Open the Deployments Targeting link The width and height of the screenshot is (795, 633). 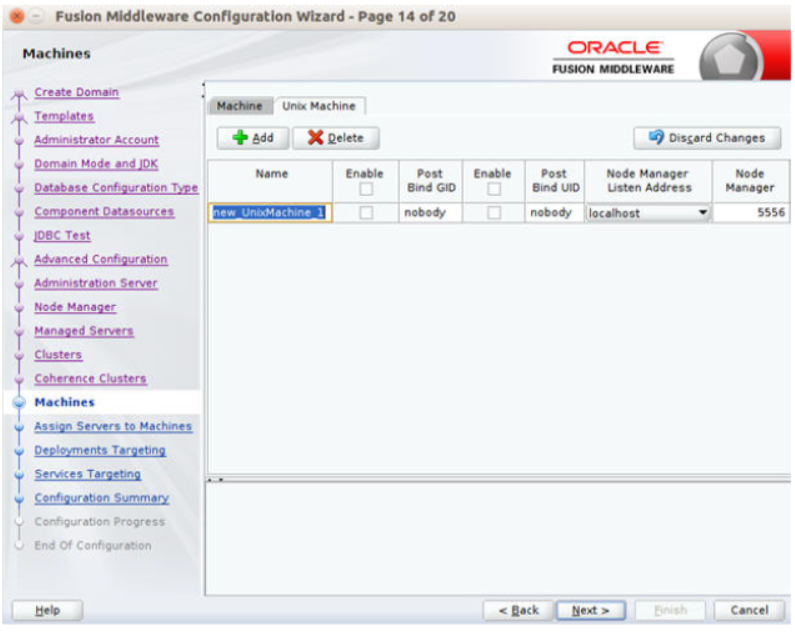pos(100,450)
